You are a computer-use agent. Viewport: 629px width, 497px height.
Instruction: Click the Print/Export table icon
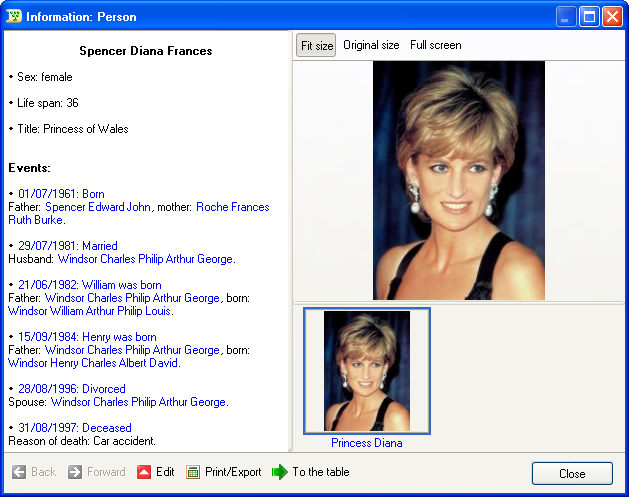[193, 472]
